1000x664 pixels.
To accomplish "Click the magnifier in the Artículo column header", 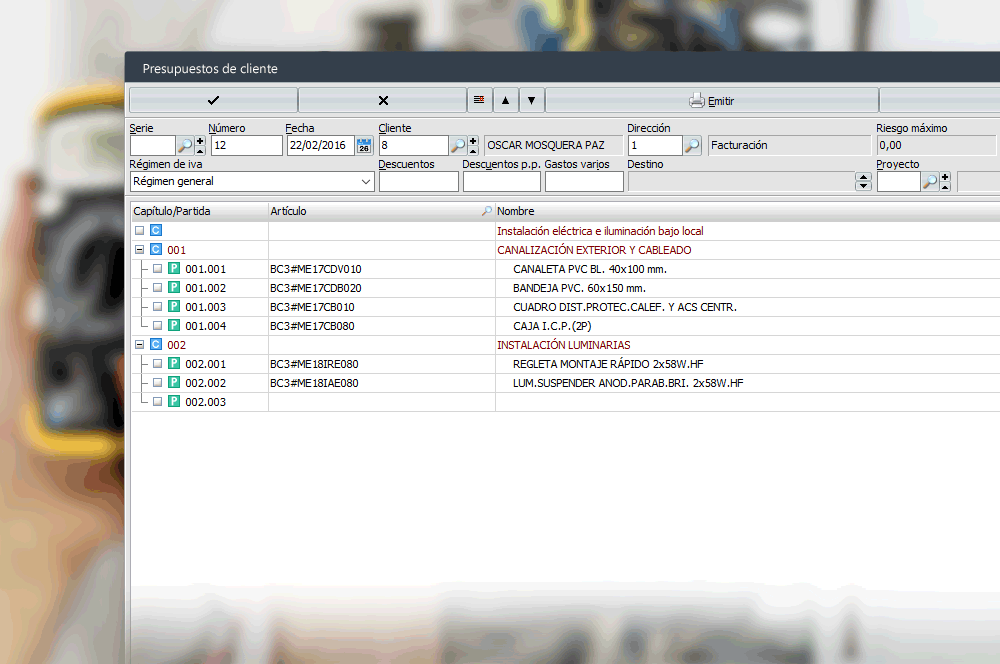I will [x=486, y=212].
